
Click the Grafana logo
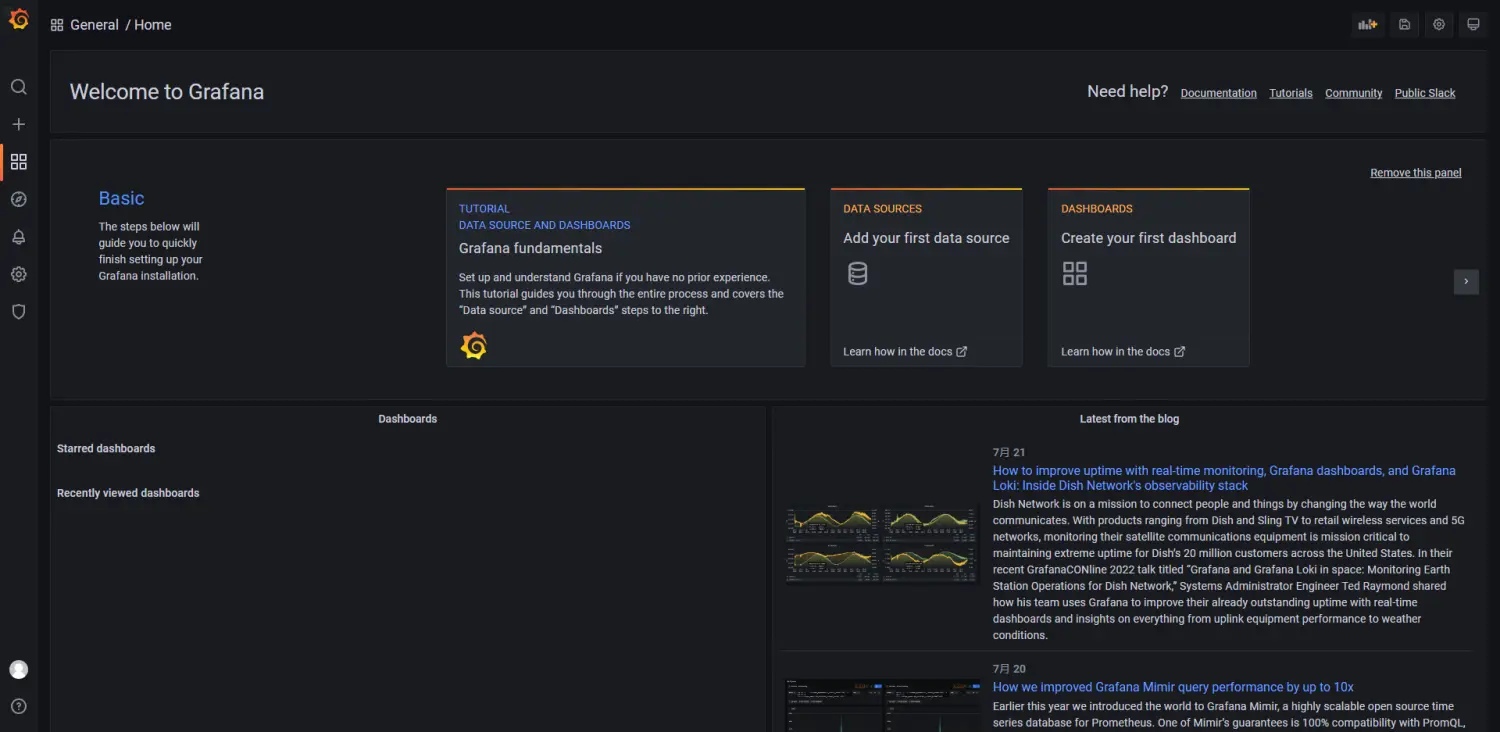[x=18, y=18]
